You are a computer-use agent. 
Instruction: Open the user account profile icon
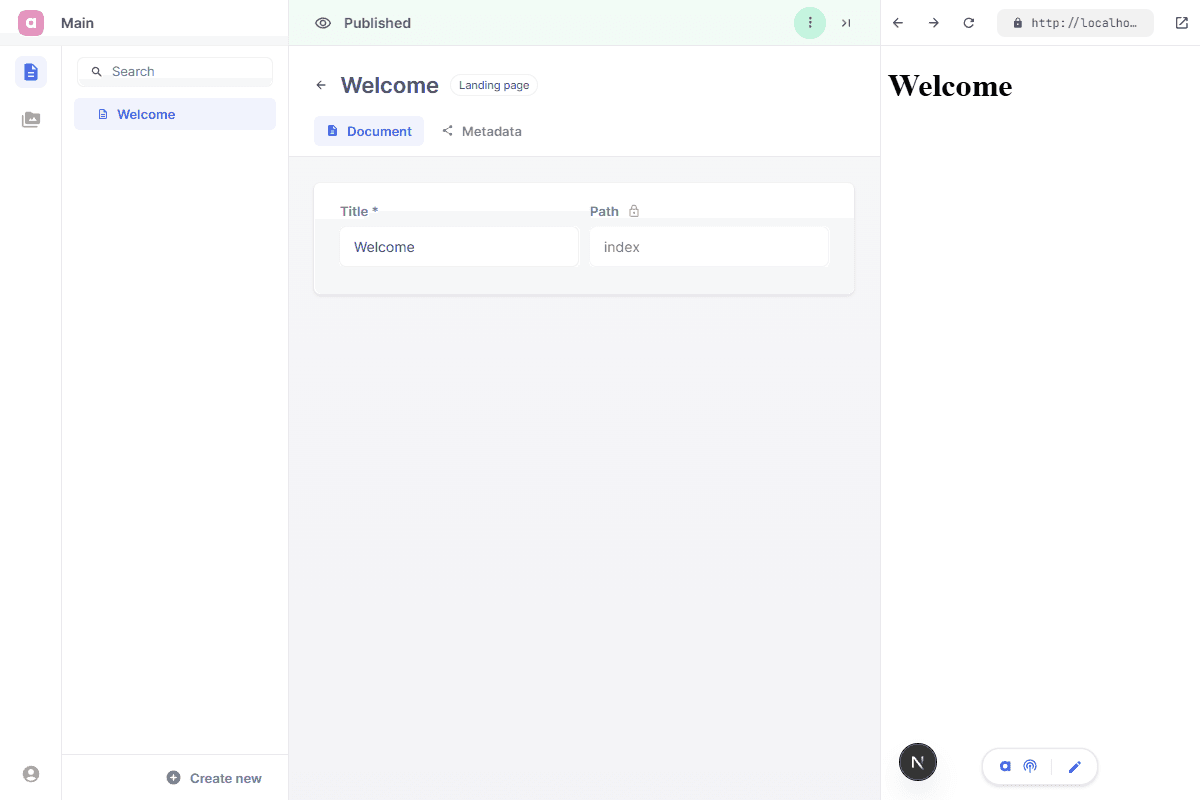[31, 774]
